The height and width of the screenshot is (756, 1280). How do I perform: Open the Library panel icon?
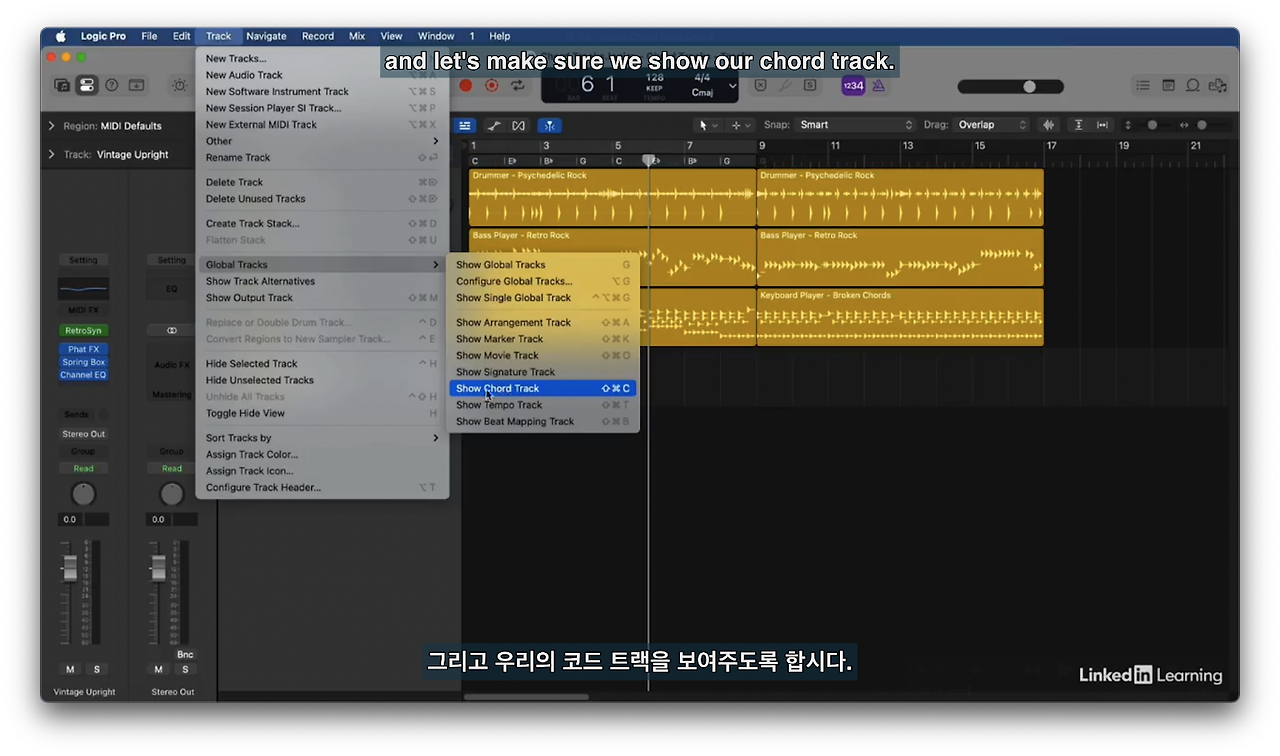point(62,85)
